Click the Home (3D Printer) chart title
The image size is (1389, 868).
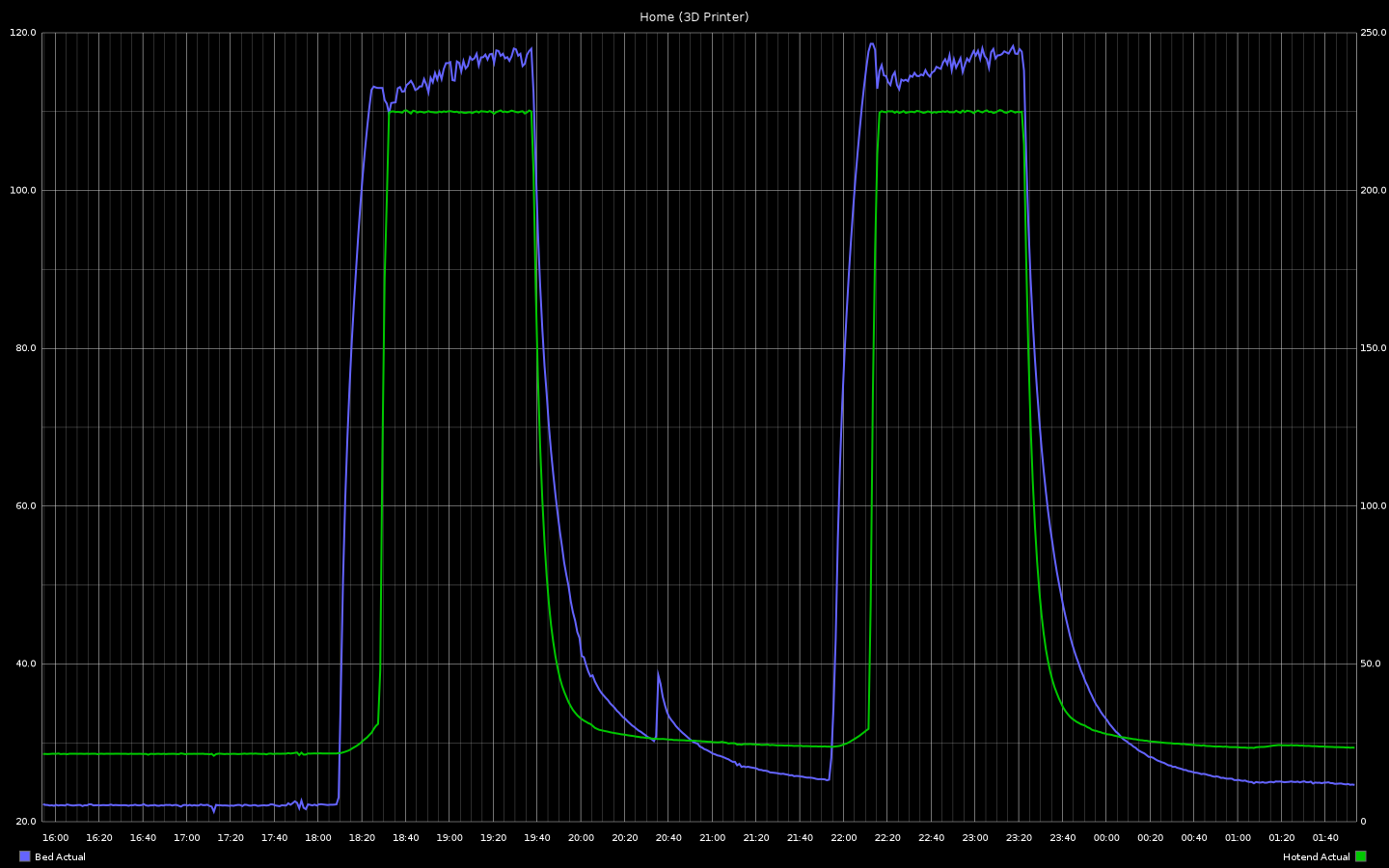694,16
